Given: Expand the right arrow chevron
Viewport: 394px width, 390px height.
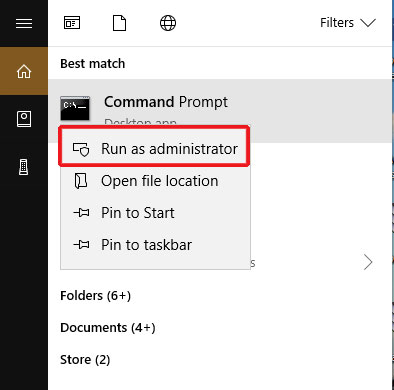Looking at the screenshot, I should click(368, 262).
